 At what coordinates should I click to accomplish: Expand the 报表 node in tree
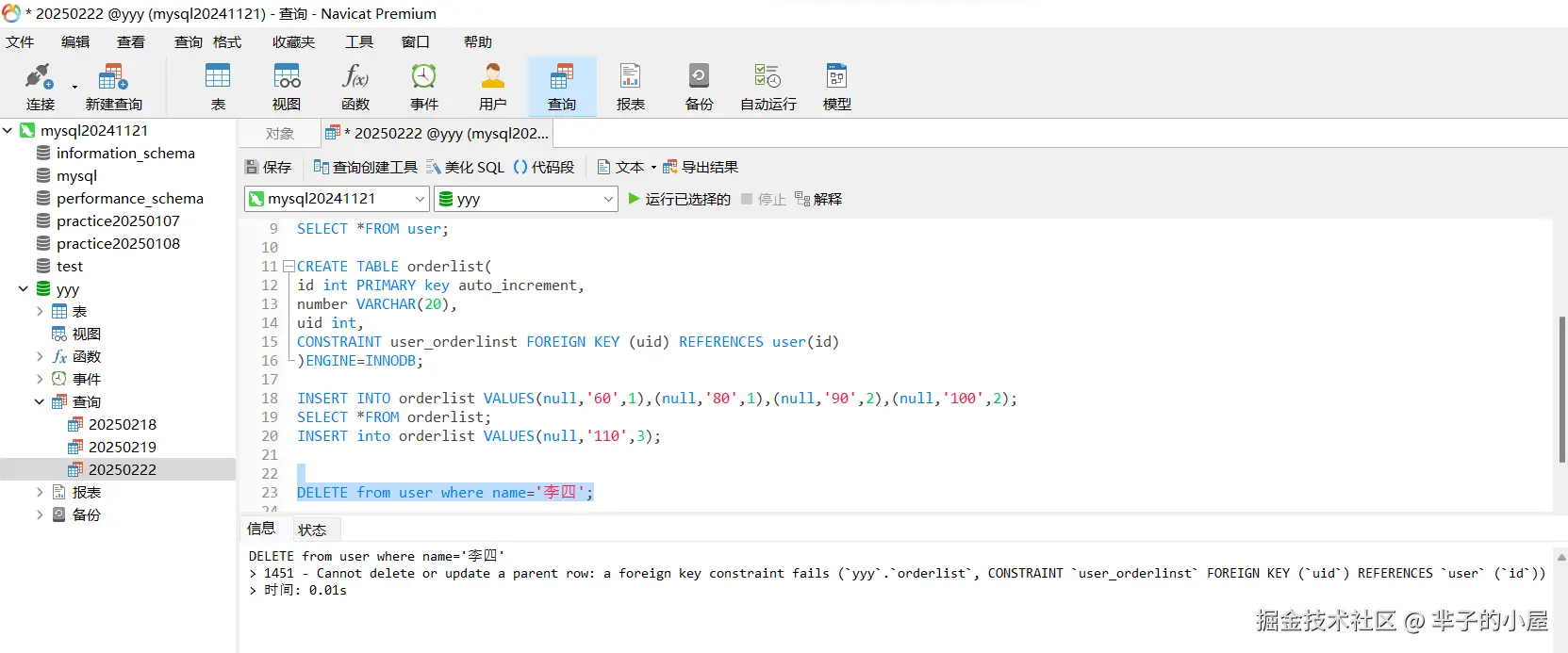tap(40, 492)
